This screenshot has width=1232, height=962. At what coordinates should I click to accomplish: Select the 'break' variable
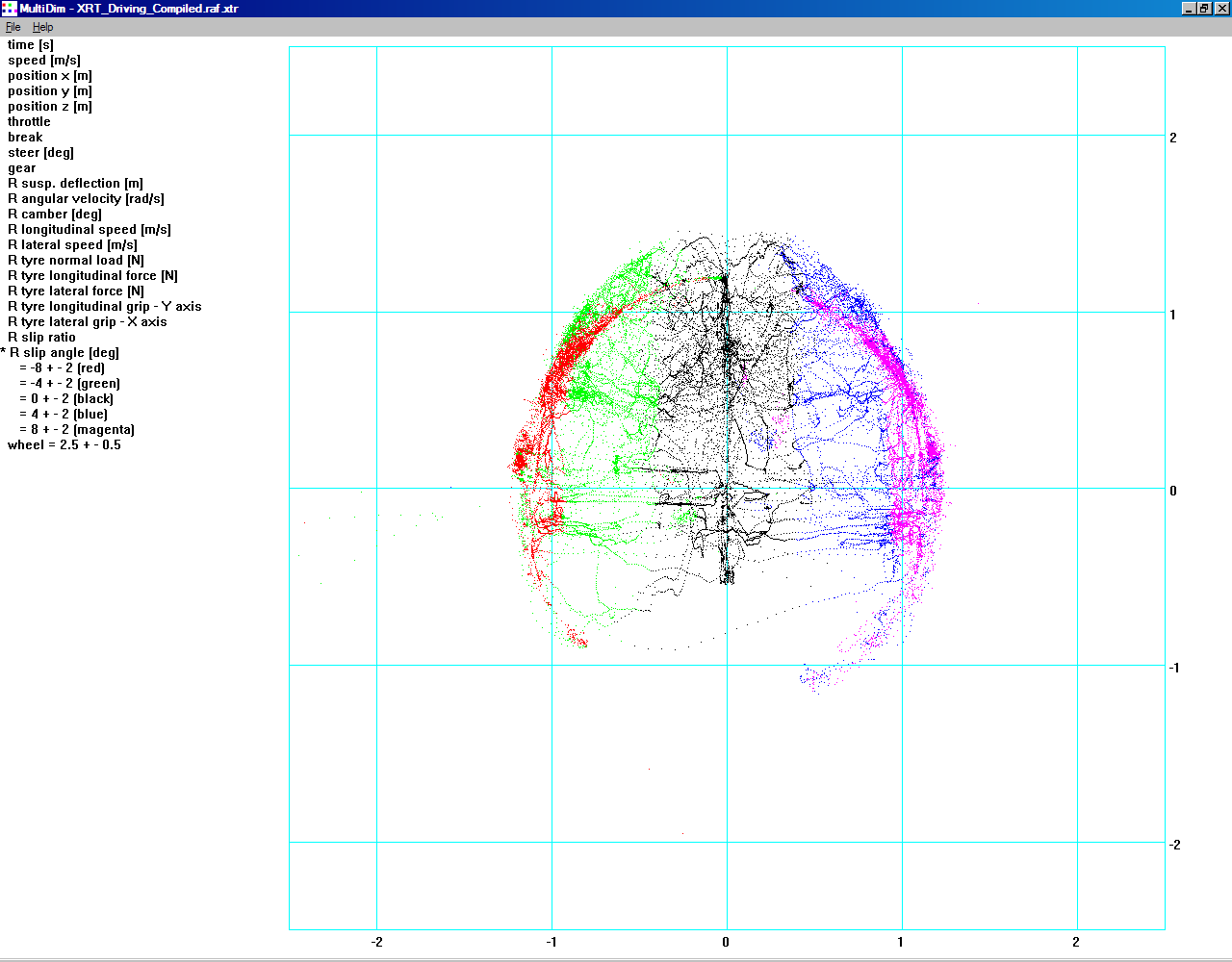pyautogui.click(x=25, y=138)
